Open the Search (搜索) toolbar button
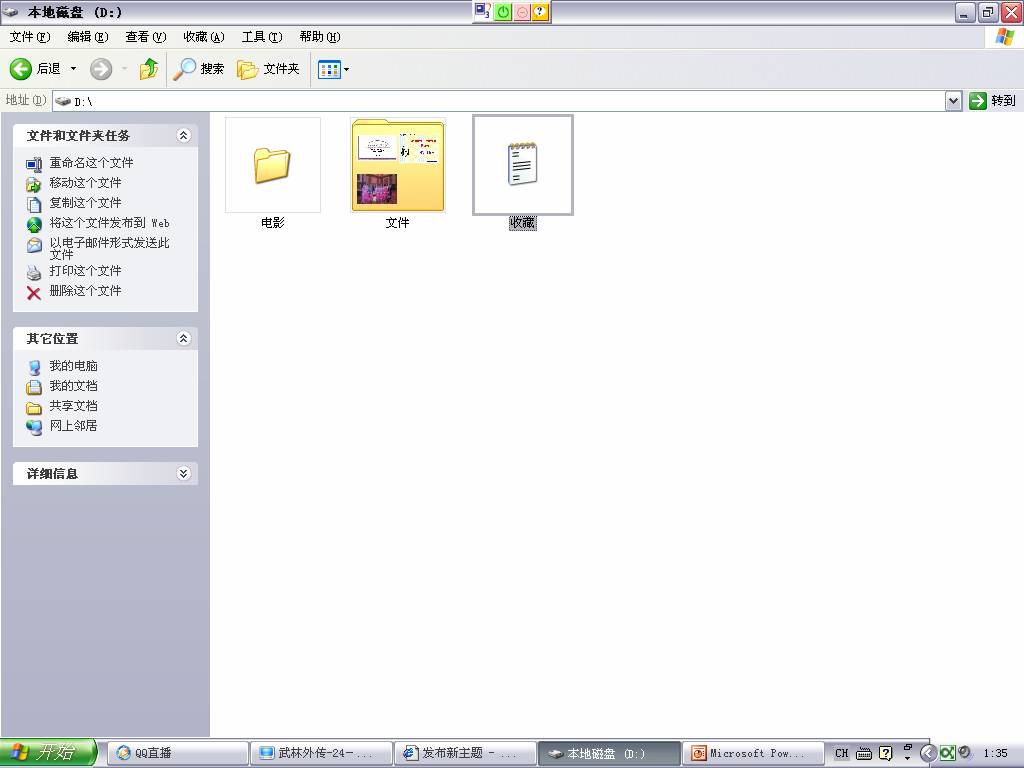The image size is (1024, 768). (x=199, y=69)
